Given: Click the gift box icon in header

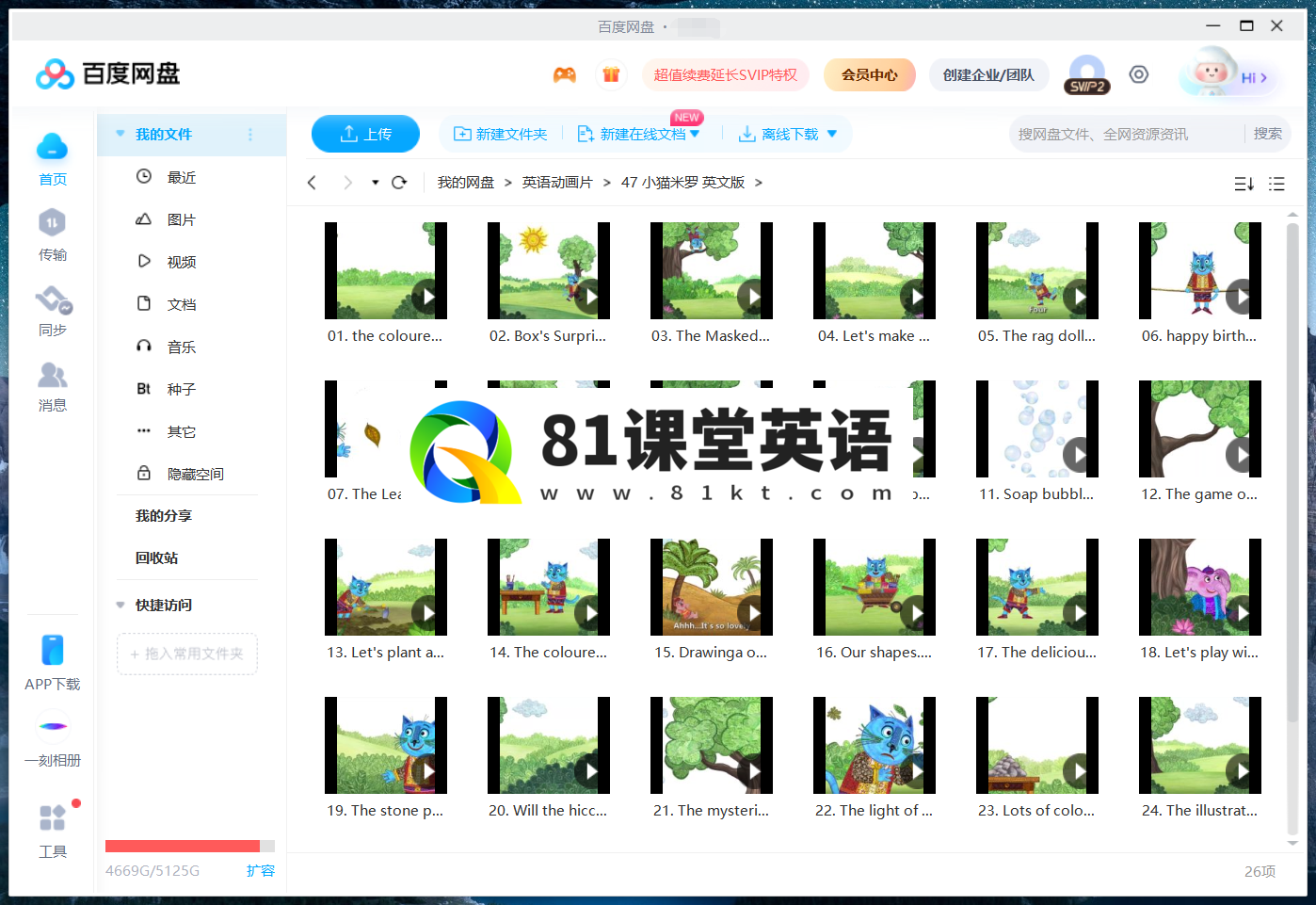Looking at the screenshot, I should tap(611, 74).
